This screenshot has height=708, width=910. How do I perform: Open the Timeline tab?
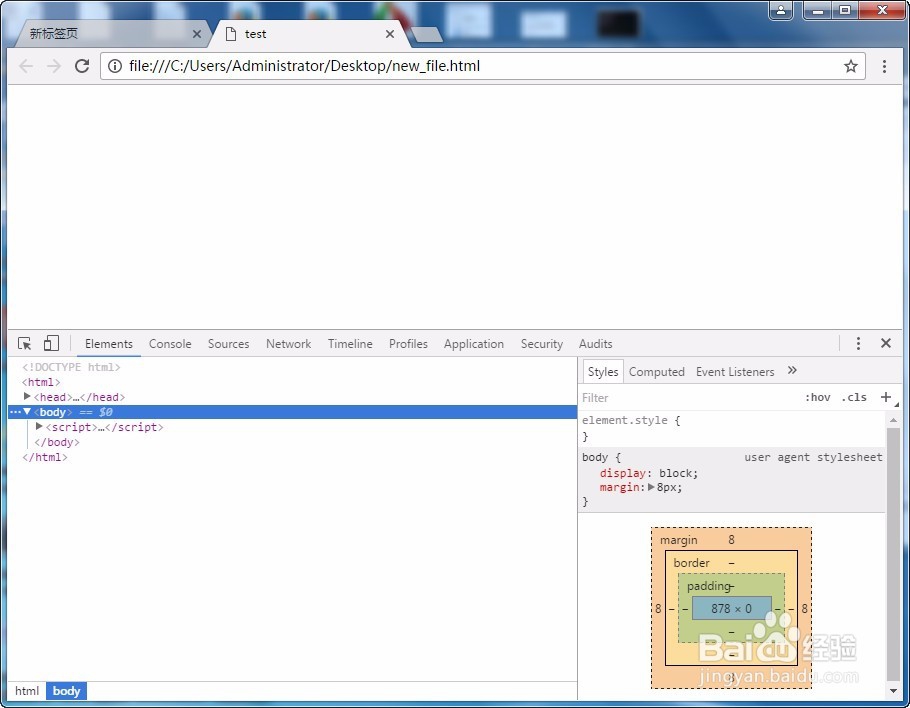(x=350, y=344)
